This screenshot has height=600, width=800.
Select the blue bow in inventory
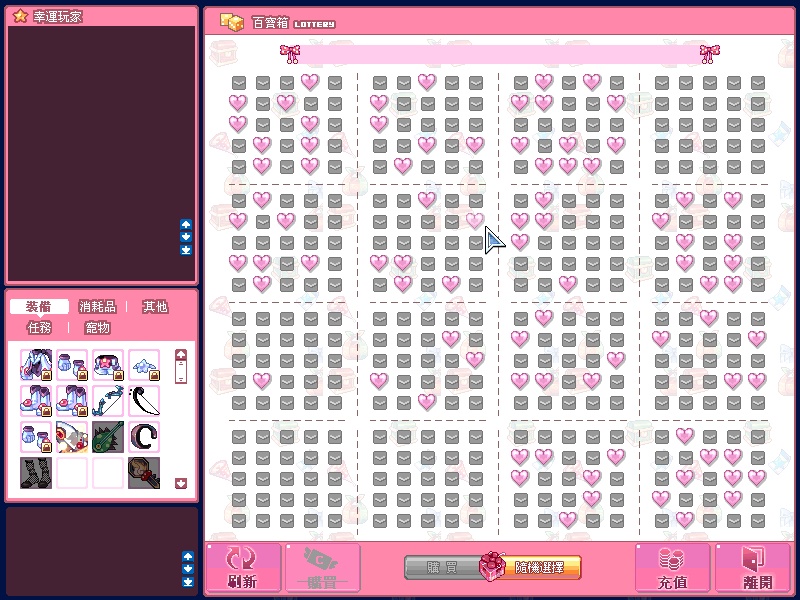[108, 402]
